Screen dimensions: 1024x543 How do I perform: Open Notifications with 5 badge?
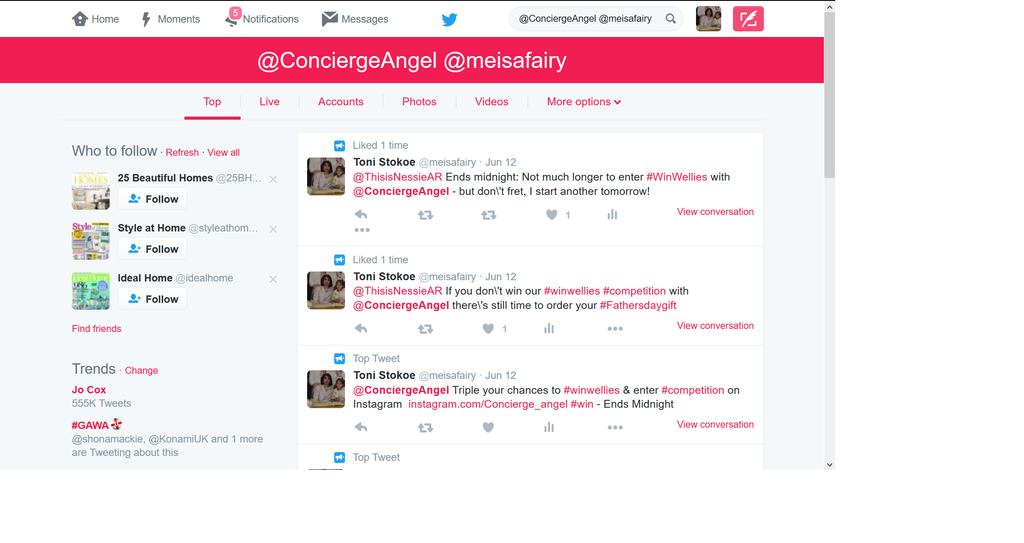261,18
